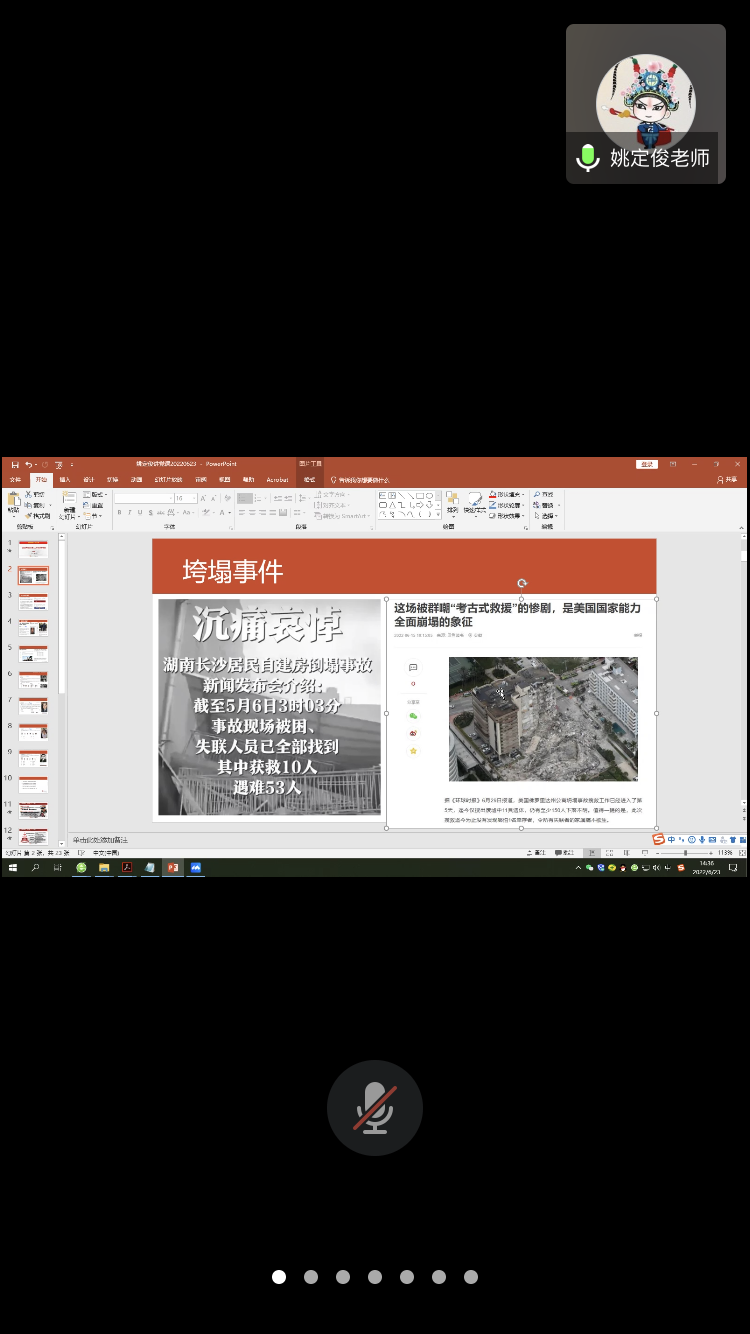Screen dimensions: 750x1334
Task: Expand the font size dropdown
Action: (194, 498)
